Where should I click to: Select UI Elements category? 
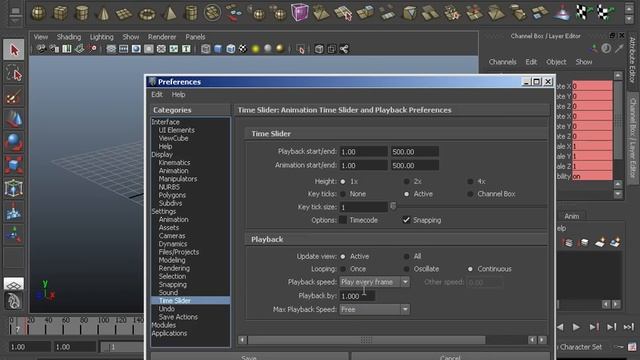176,130
